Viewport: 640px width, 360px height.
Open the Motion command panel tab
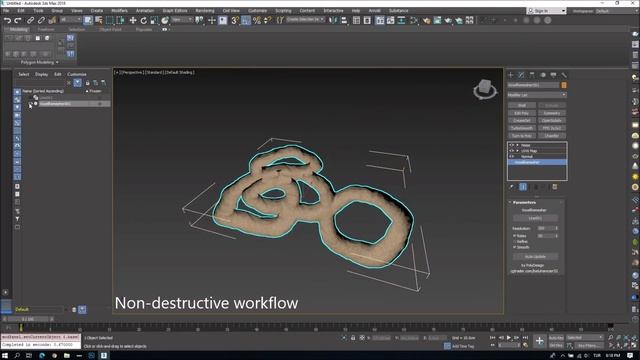[x=542, y=75]
